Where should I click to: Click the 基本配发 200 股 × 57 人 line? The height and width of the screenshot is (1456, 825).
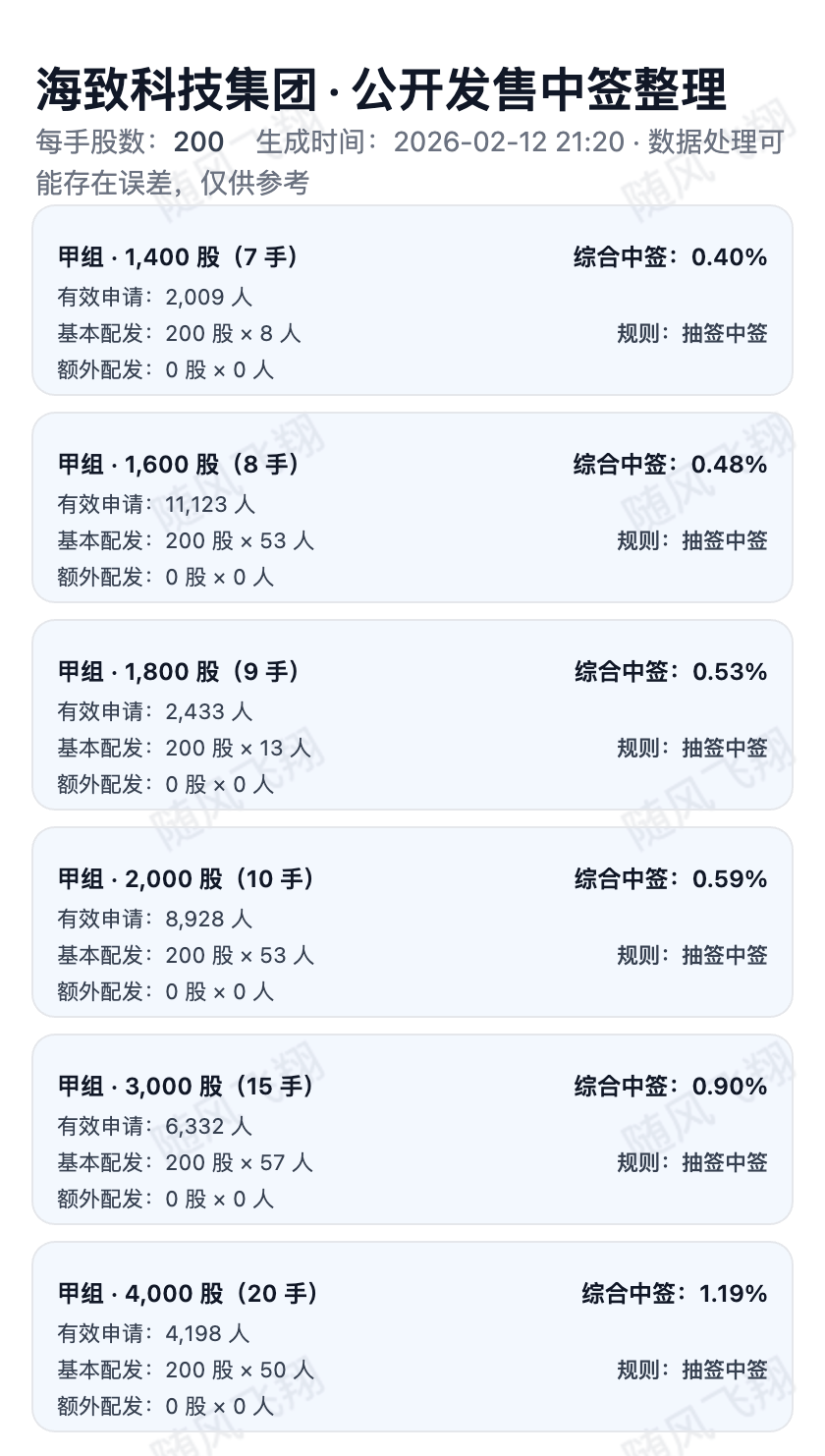[185, 1162]
